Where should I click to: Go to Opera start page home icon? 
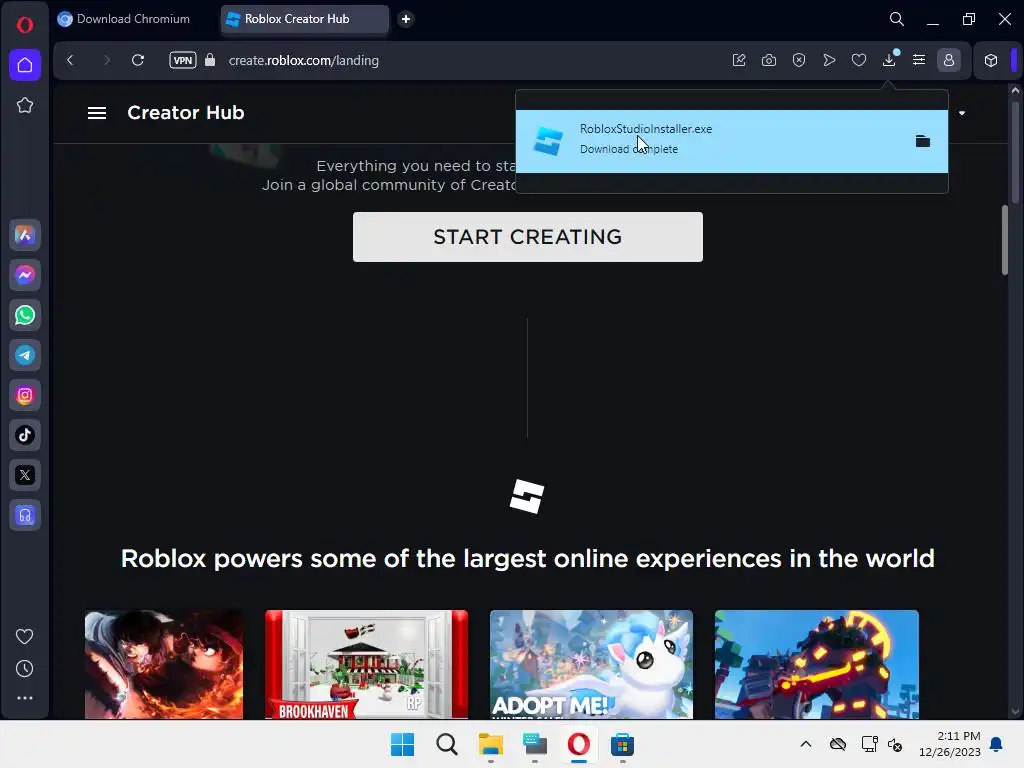click(x=25, y=65)
